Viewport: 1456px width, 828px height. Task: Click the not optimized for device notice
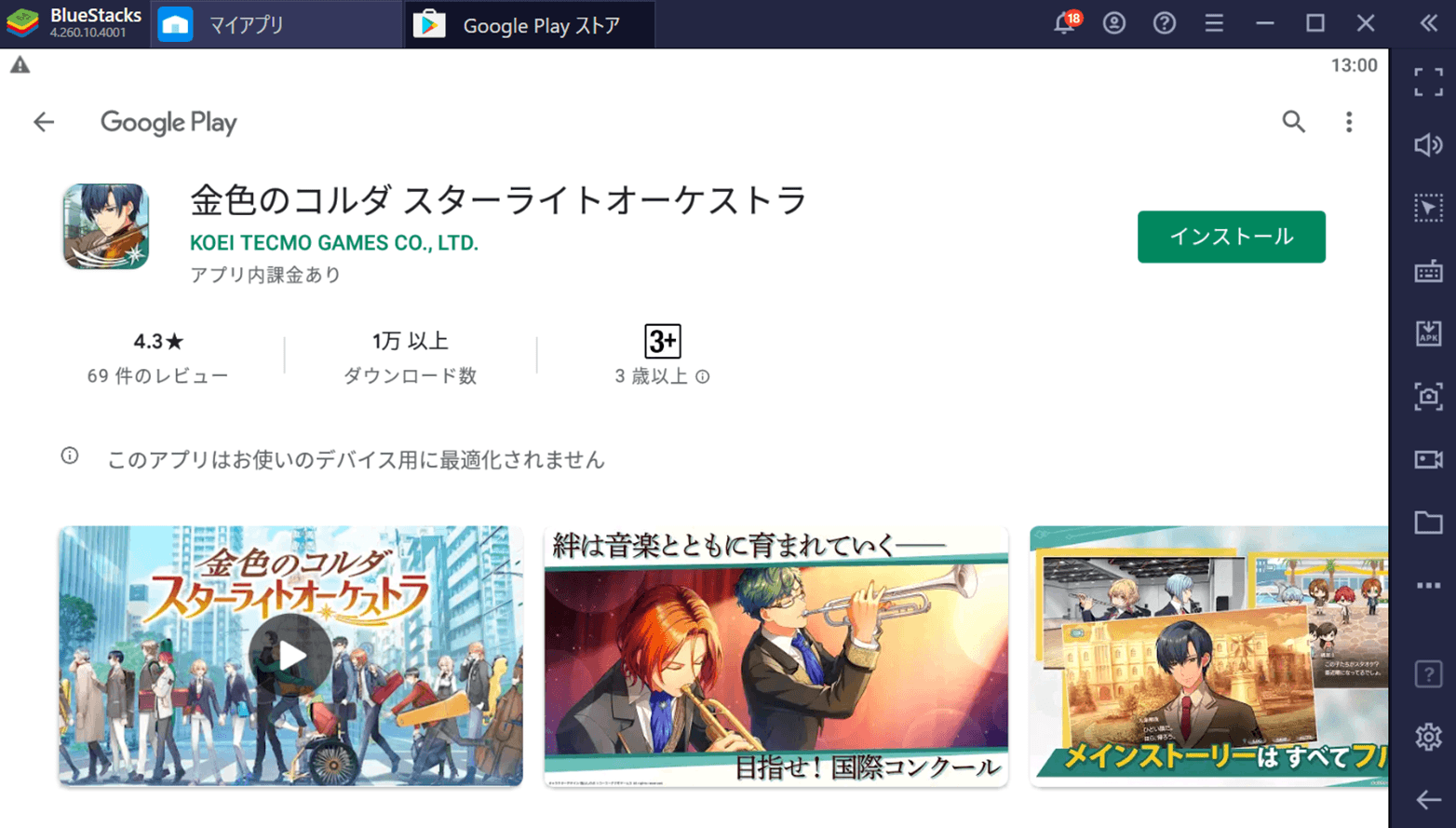356,460
